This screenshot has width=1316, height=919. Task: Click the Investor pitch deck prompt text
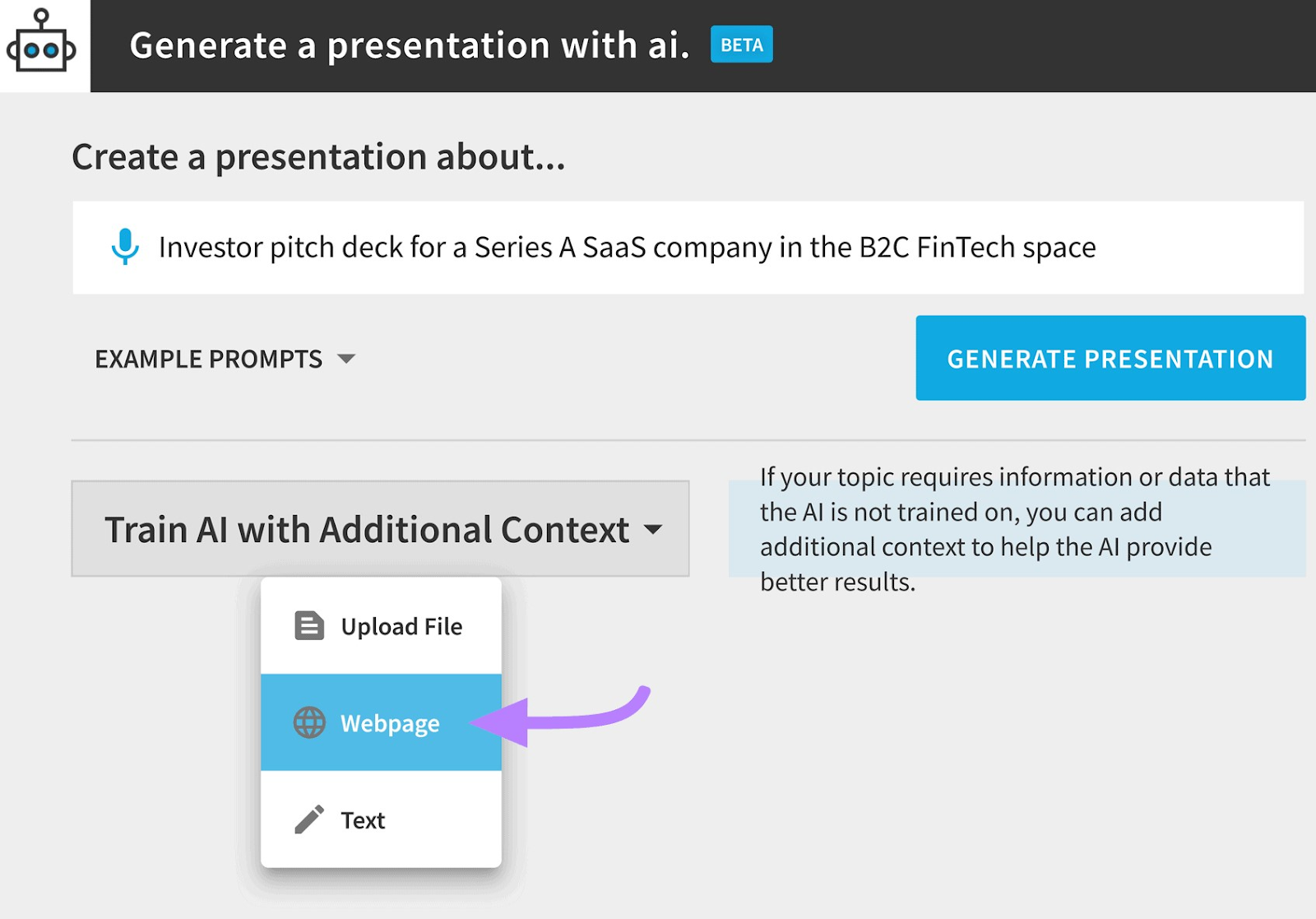(628, 247)
